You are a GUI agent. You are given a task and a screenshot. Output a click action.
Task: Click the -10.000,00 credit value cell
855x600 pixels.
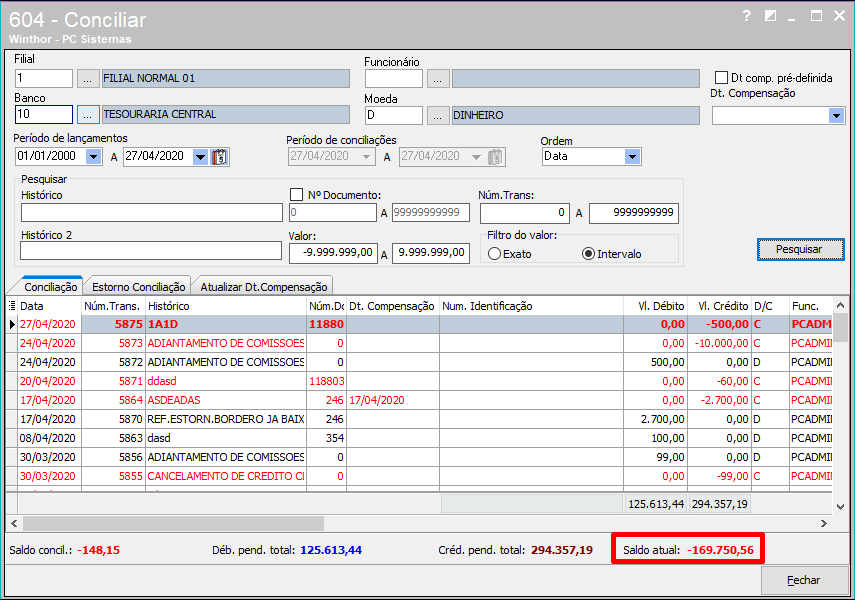click(720, 343)
